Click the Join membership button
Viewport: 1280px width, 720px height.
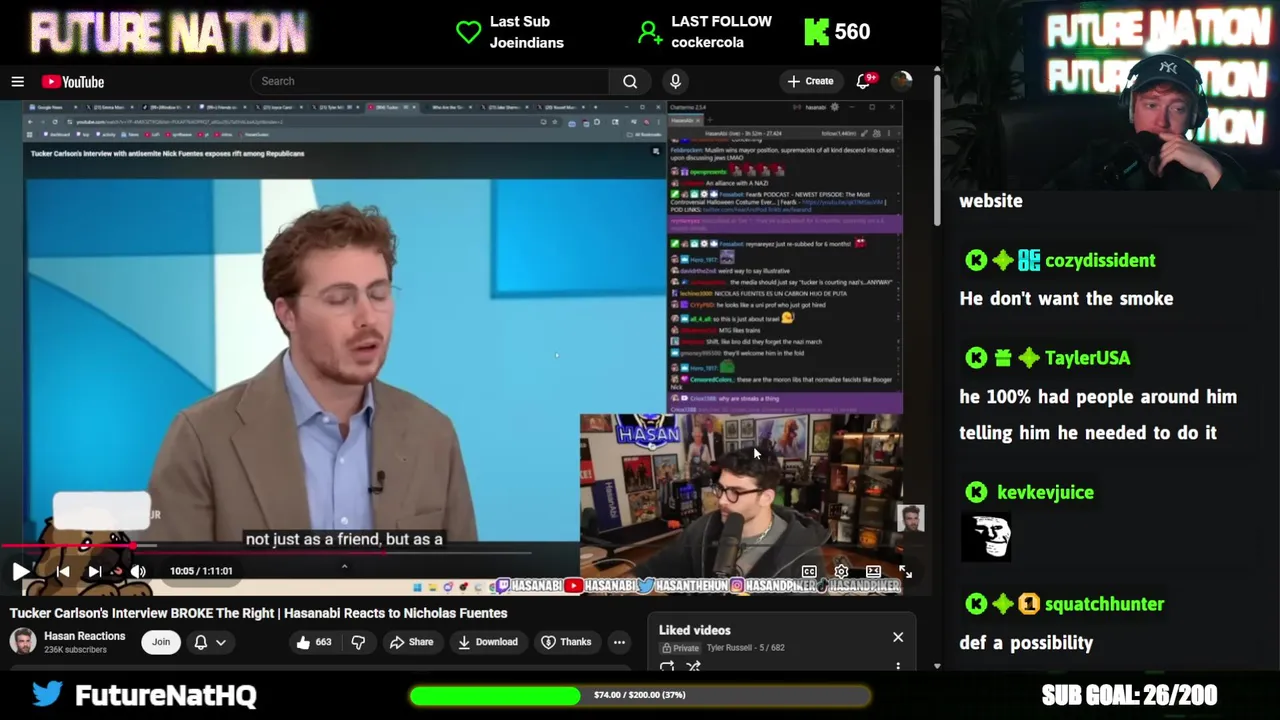pyautogui.click(x=161, y=642)
